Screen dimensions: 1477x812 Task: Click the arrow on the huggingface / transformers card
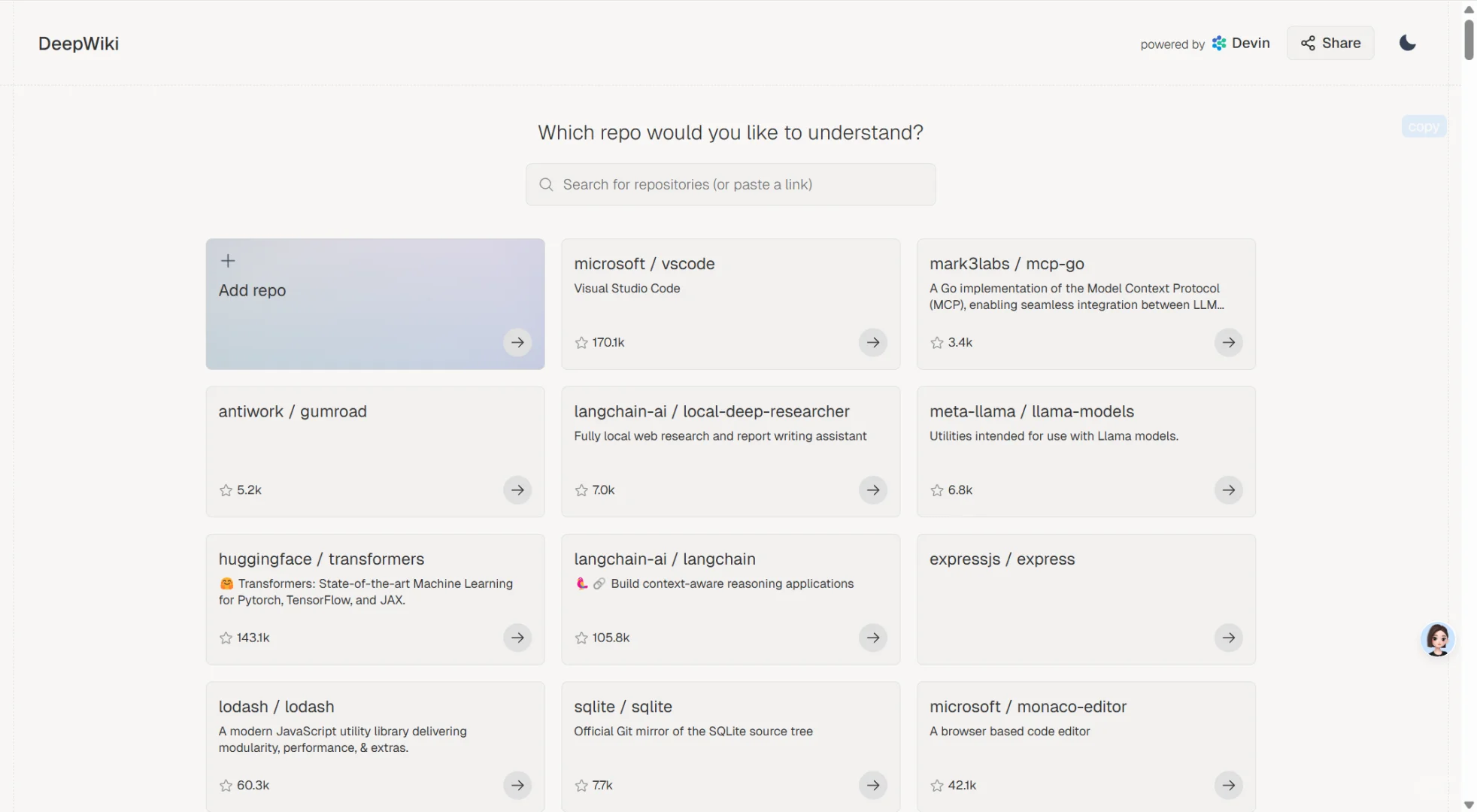point(517,638)
